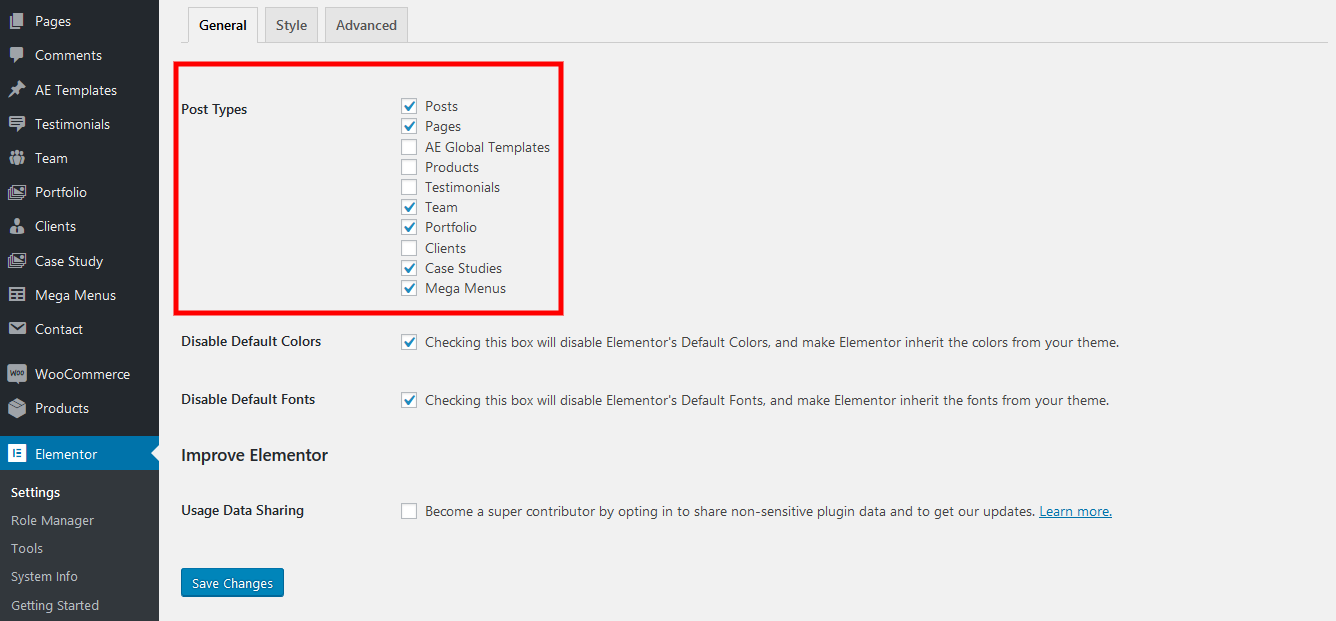1336x621 pixels.
Task: Check the Clients post type checkbox
Action: point(409,248)
